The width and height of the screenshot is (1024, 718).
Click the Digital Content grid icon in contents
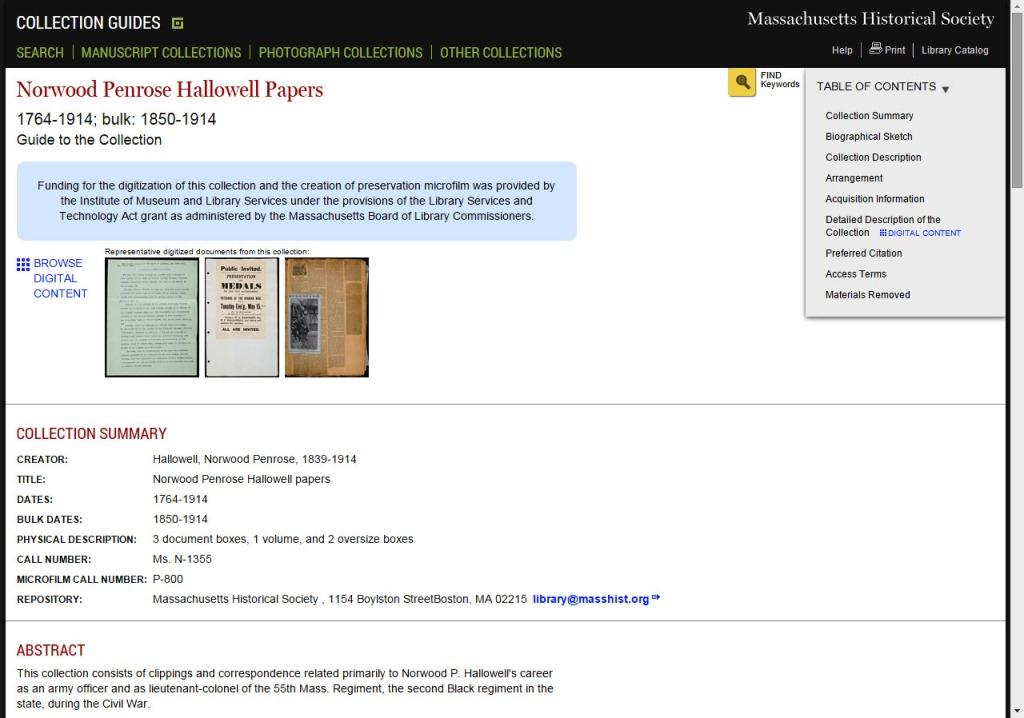pos(883,233)
